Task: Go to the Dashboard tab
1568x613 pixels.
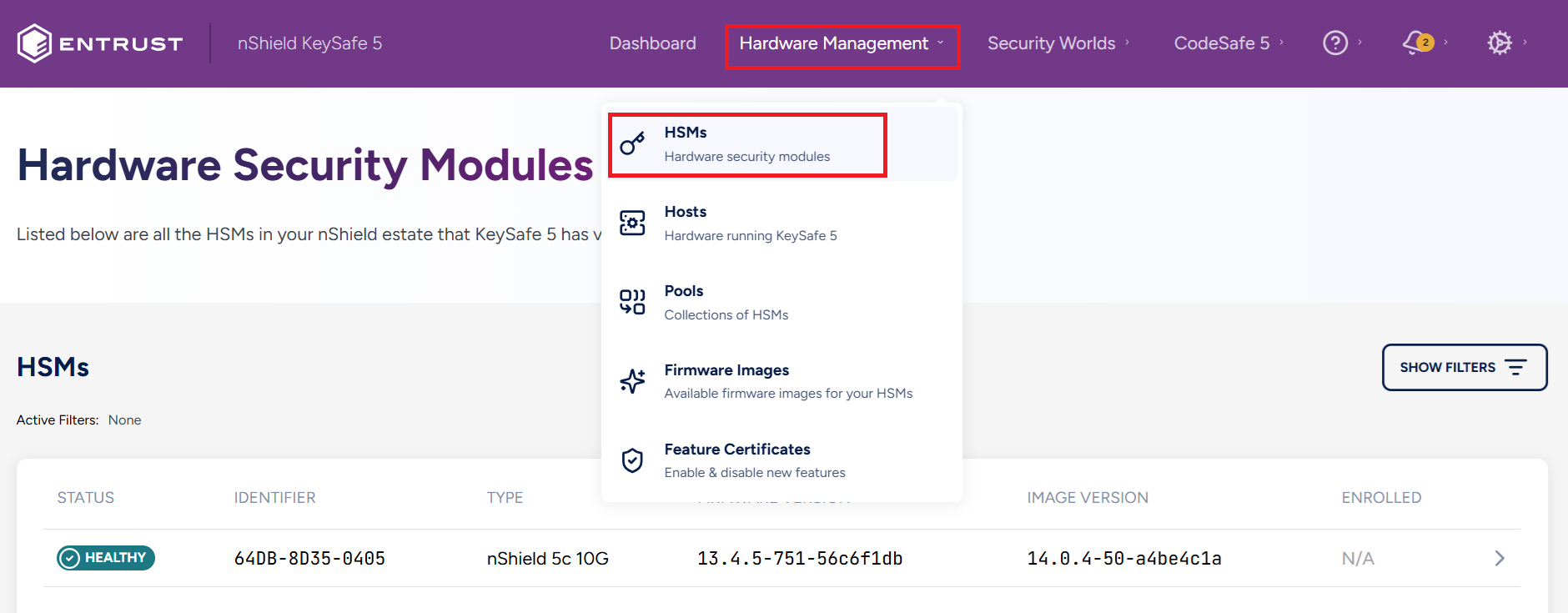Action: click(x=652, y=43)
